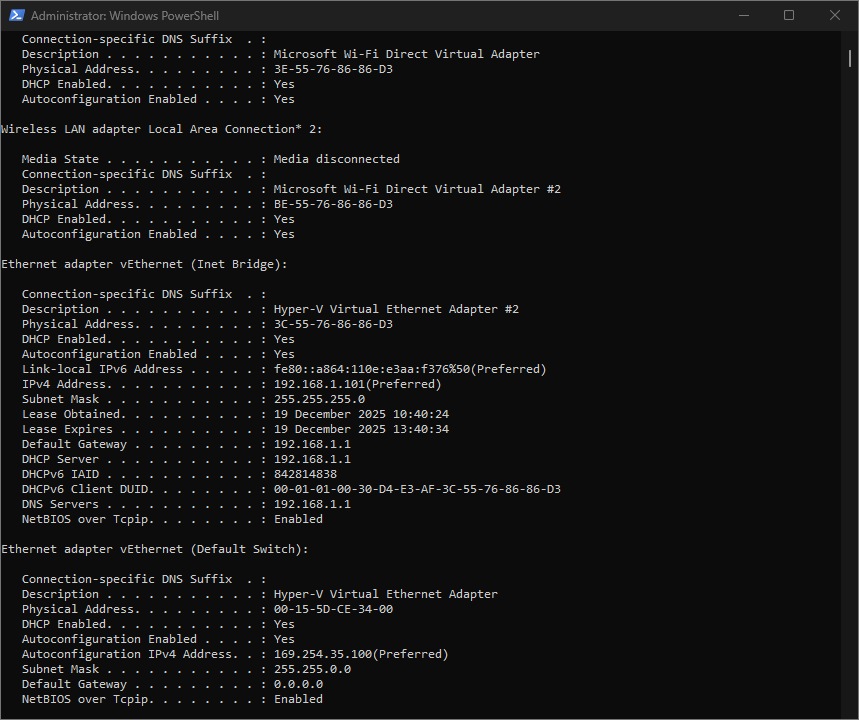Click the PowerShell icon in the title bar
Image resolution: width=859 pixels, height=720 pixels.
pos(16,15)
